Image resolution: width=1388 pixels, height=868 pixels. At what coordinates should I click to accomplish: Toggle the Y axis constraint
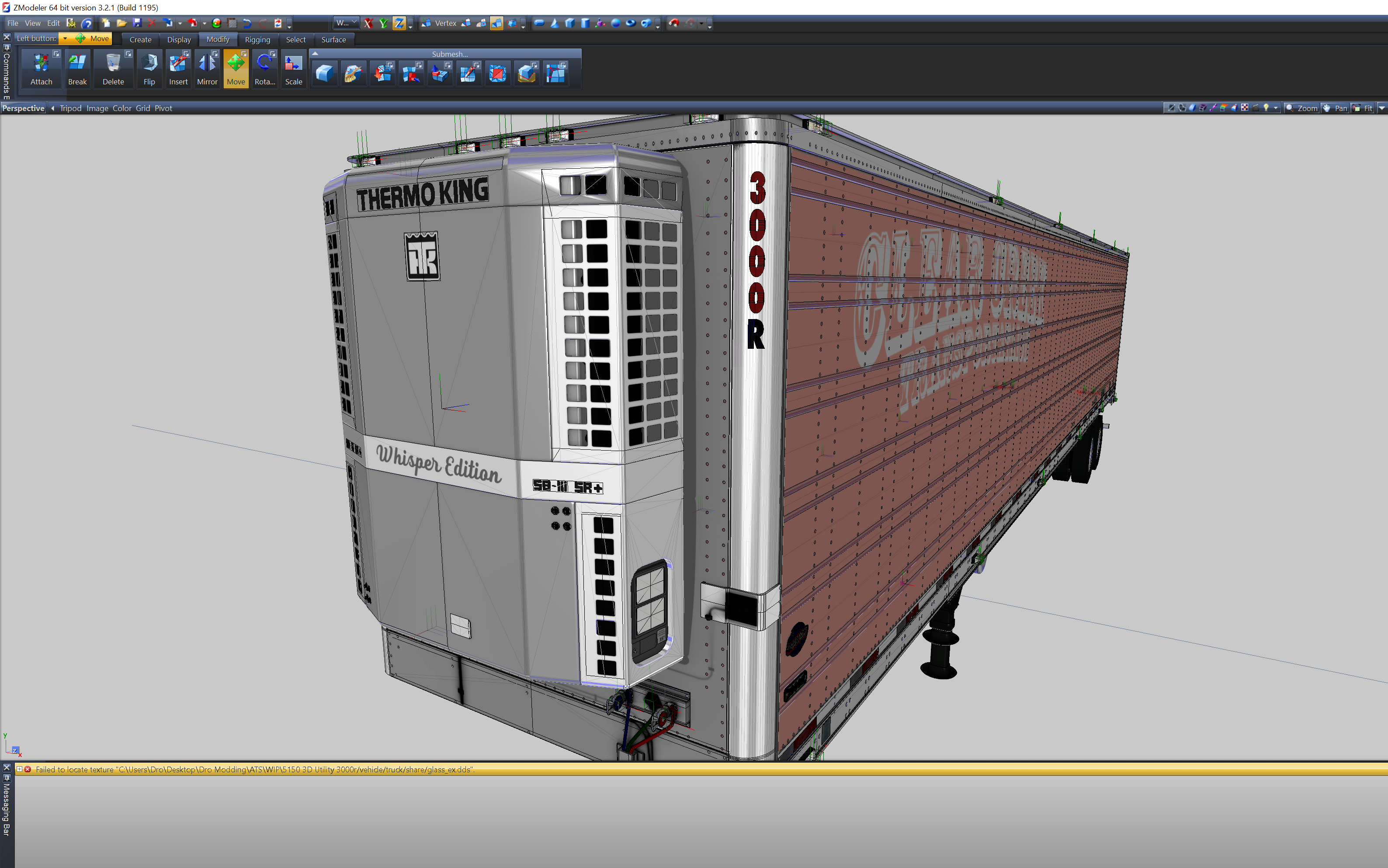pos(383,23)
